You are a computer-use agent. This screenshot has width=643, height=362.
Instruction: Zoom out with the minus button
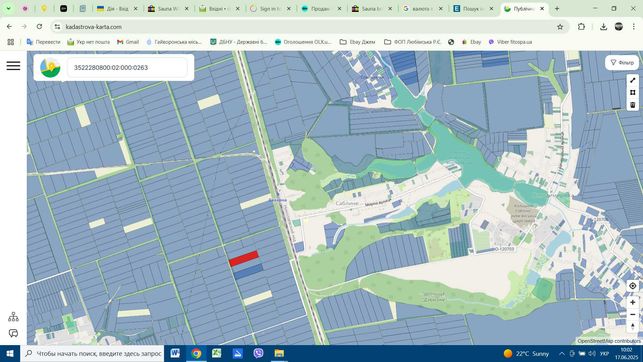pyautogui.click(x=633, y=314)
